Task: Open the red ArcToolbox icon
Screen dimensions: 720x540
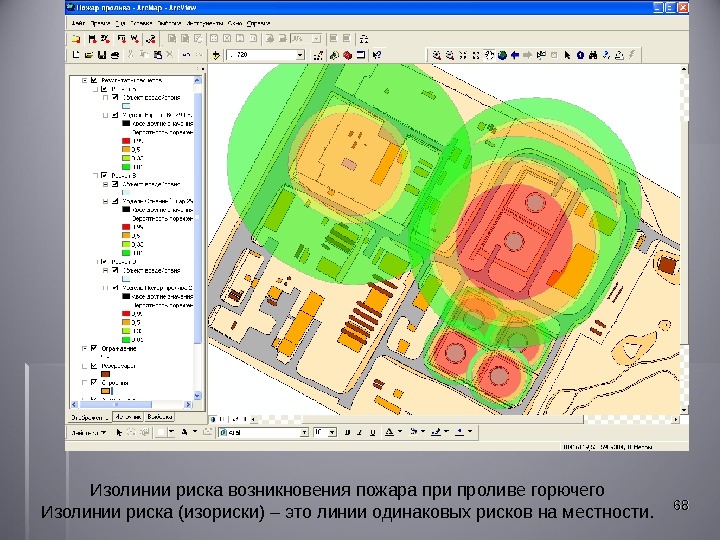Action: (348, 55)
